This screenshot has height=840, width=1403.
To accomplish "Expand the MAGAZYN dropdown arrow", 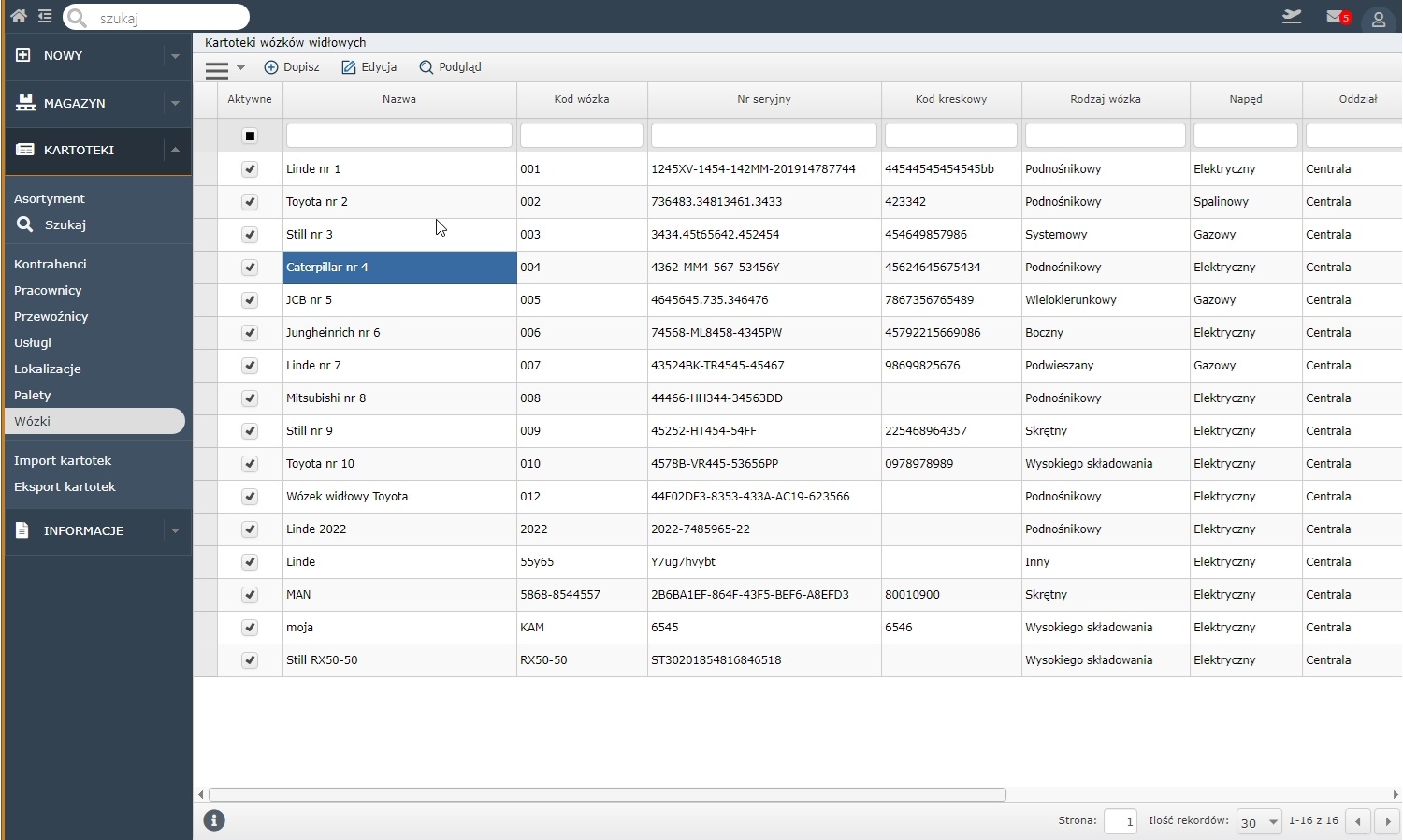I will tap(175, 103).
